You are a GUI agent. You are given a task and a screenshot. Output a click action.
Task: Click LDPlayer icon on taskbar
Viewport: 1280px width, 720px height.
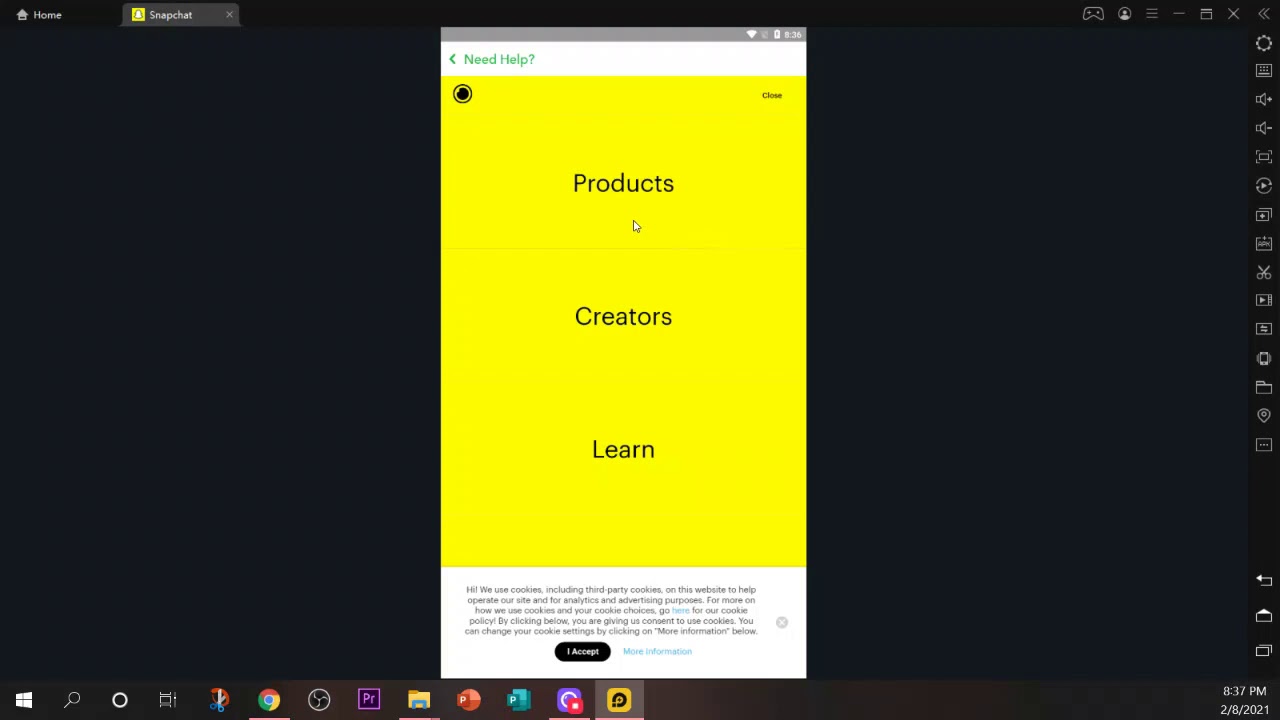[x=619, y=700]
